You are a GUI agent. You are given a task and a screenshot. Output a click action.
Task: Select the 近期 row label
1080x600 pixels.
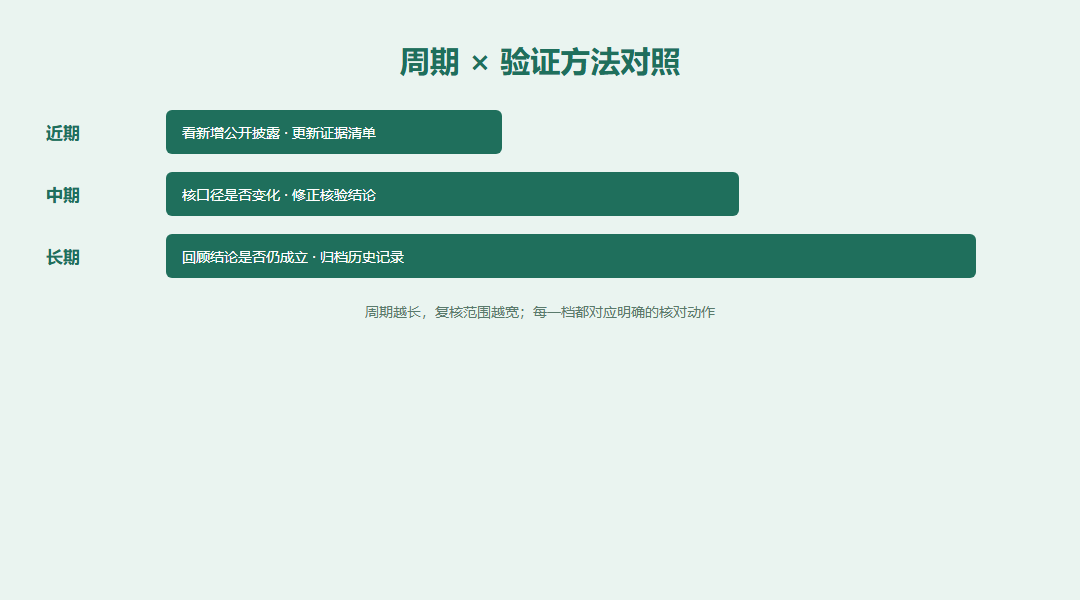coord(63,133)
